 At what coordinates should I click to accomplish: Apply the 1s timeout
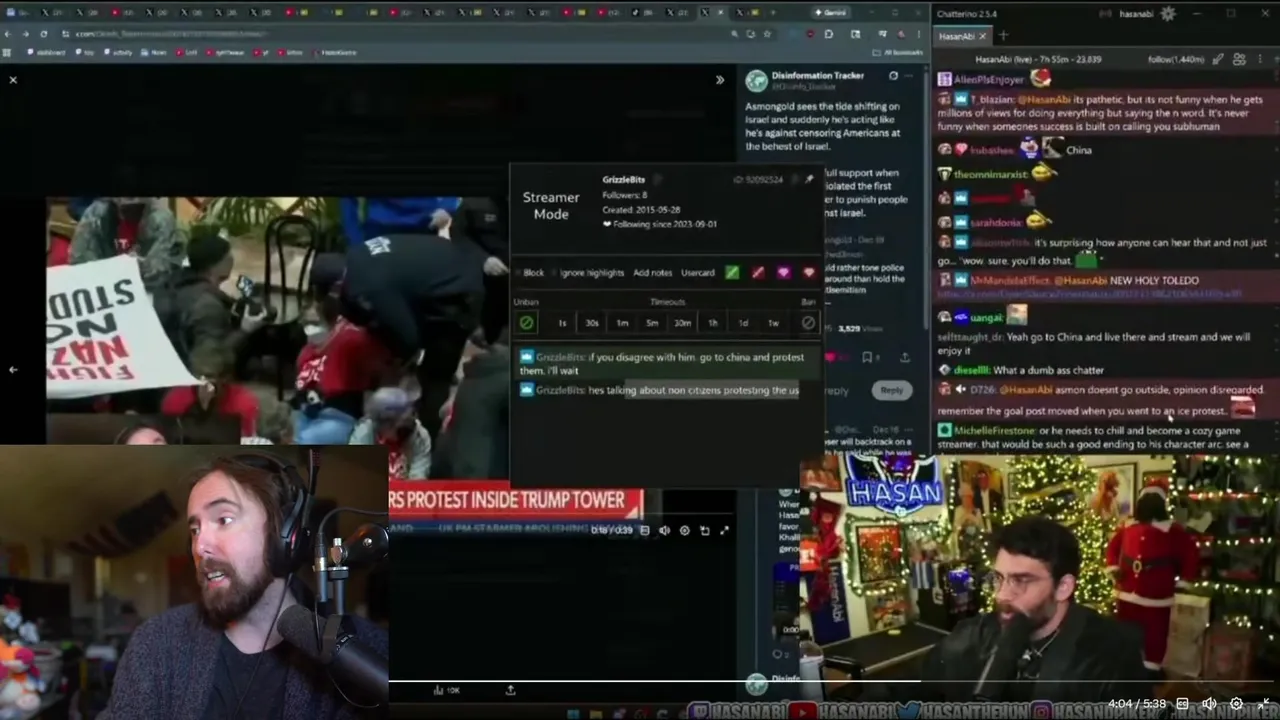tap(562, 322)
